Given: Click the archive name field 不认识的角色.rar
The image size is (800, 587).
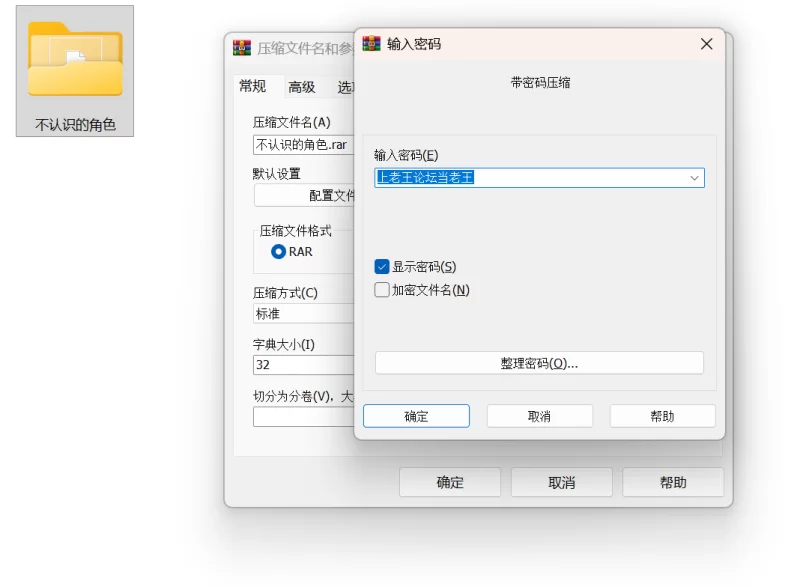Looking at the screenshot, I should pos(304,145).
